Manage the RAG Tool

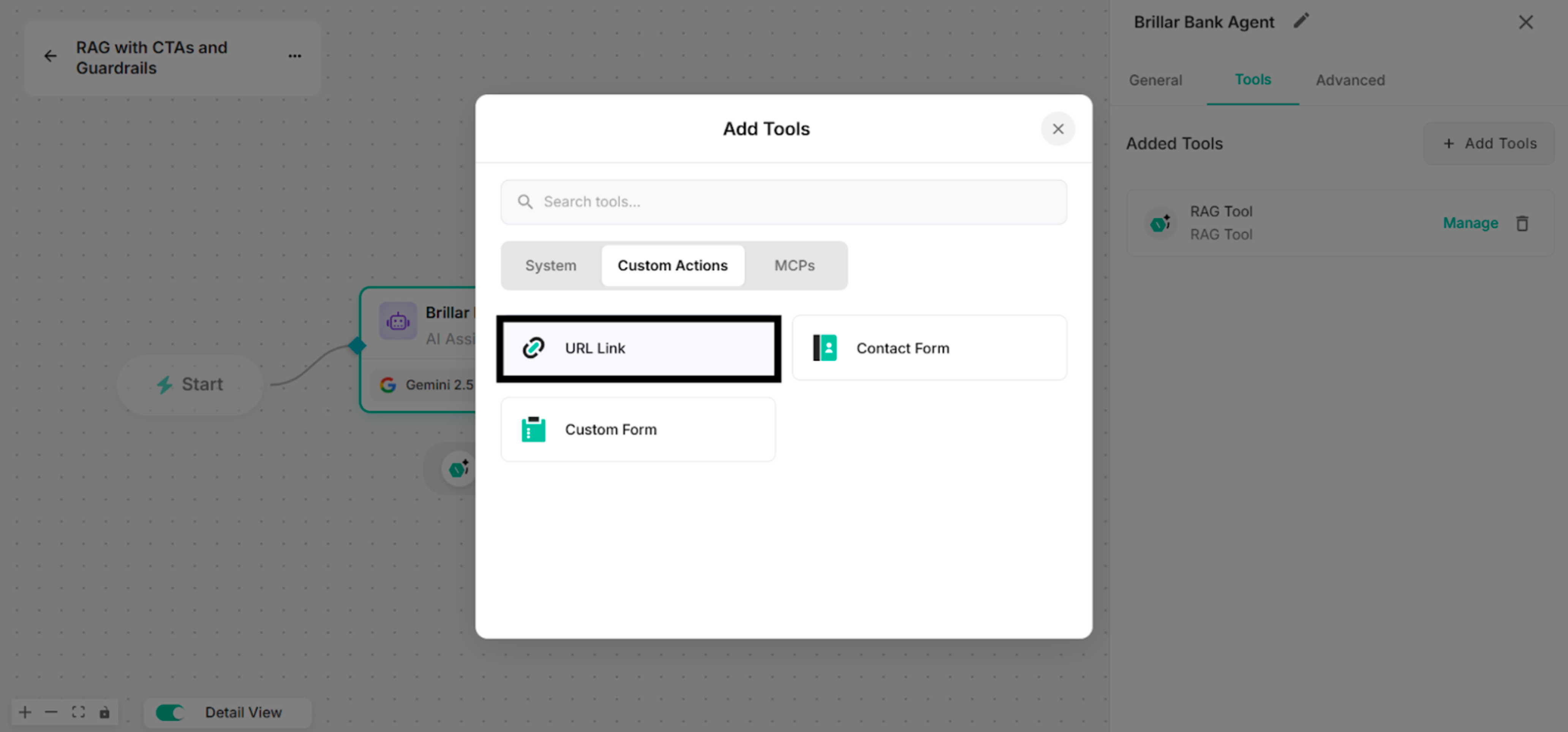[x=1470, y=223]
